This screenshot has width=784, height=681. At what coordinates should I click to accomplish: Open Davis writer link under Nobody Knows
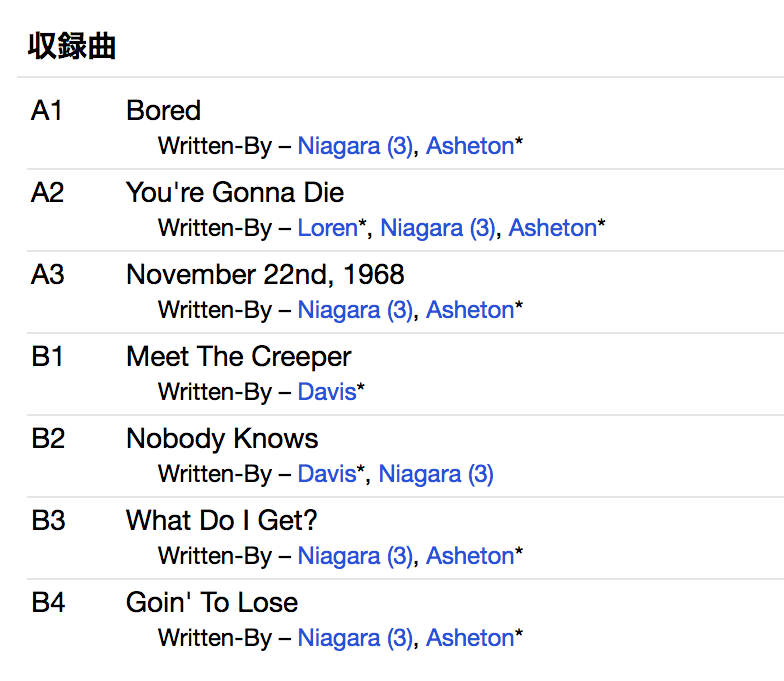(x=327, y=474)
